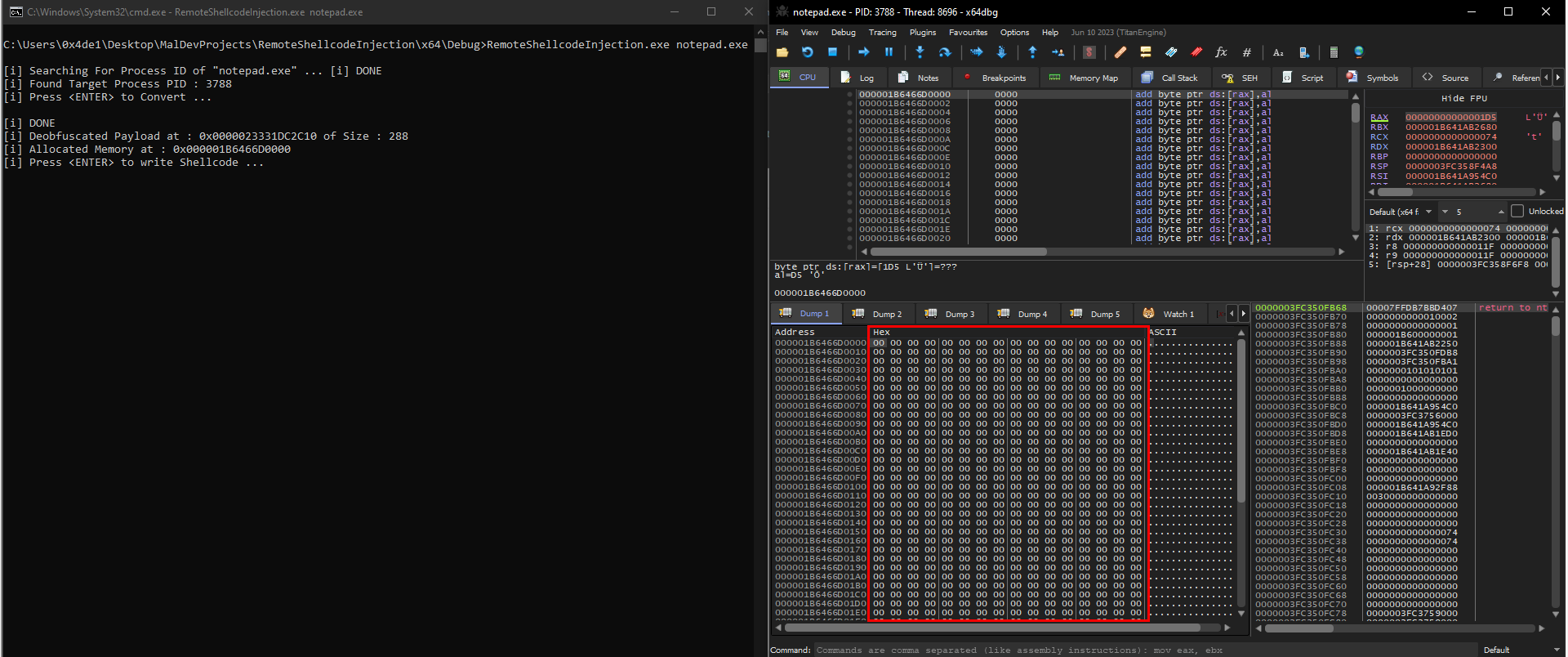Open a file with the x64dbg folder icon

click(x=782, y=52)
